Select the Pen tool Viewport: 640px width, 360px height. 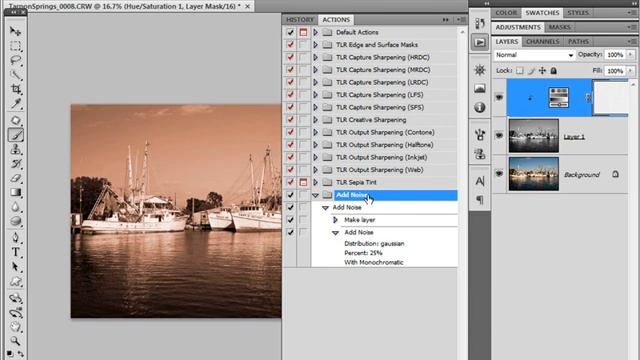(x=16, y=238)
